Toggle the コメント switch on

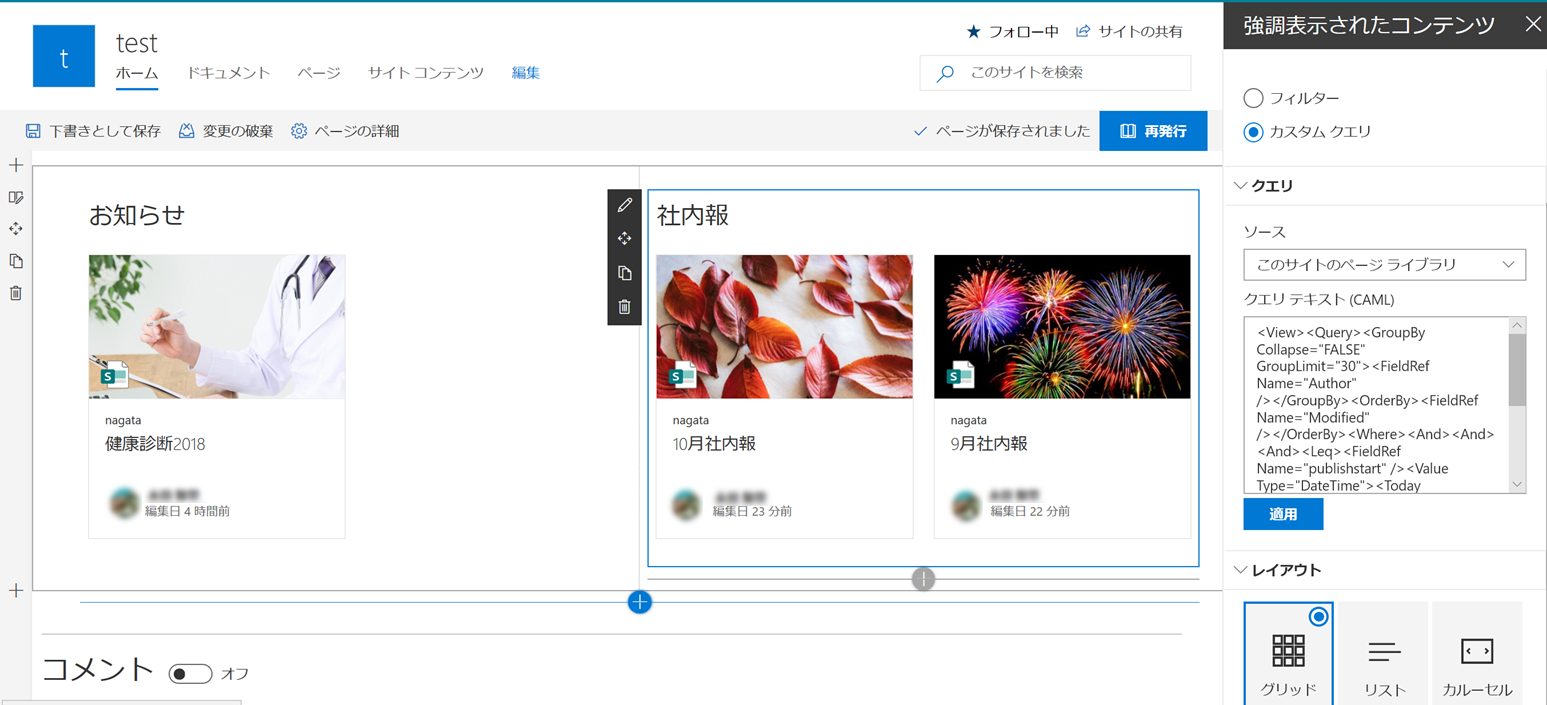click(190, 674)
